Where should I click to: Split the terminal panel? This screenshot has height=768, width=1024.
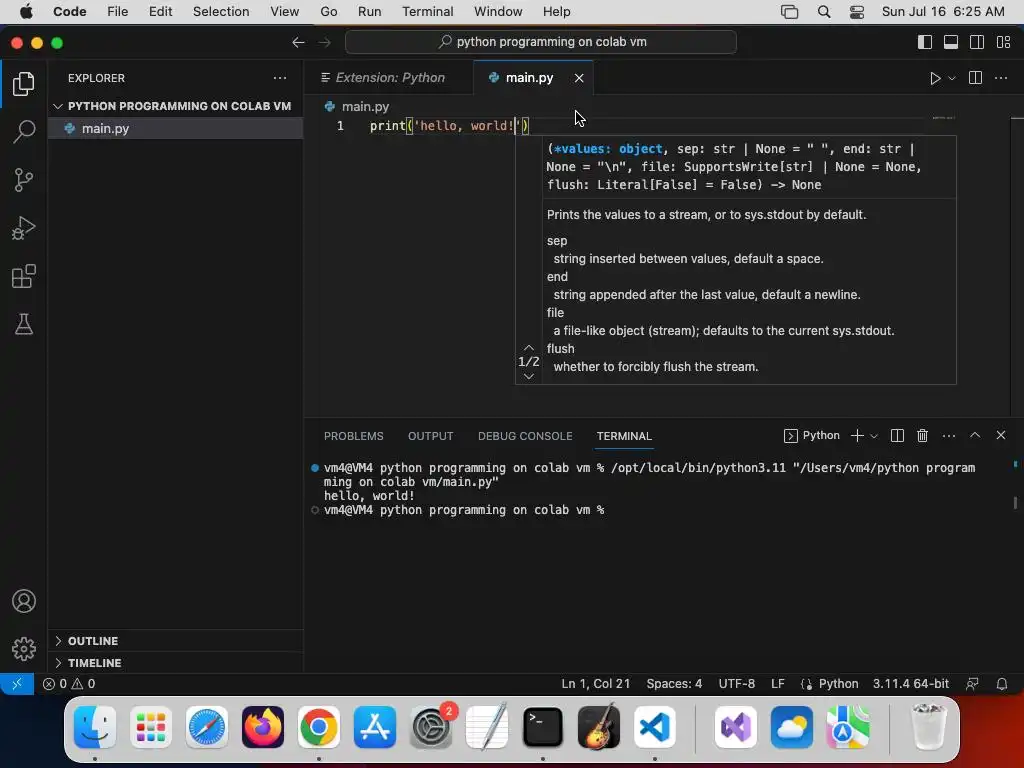(x=897, y=436)
